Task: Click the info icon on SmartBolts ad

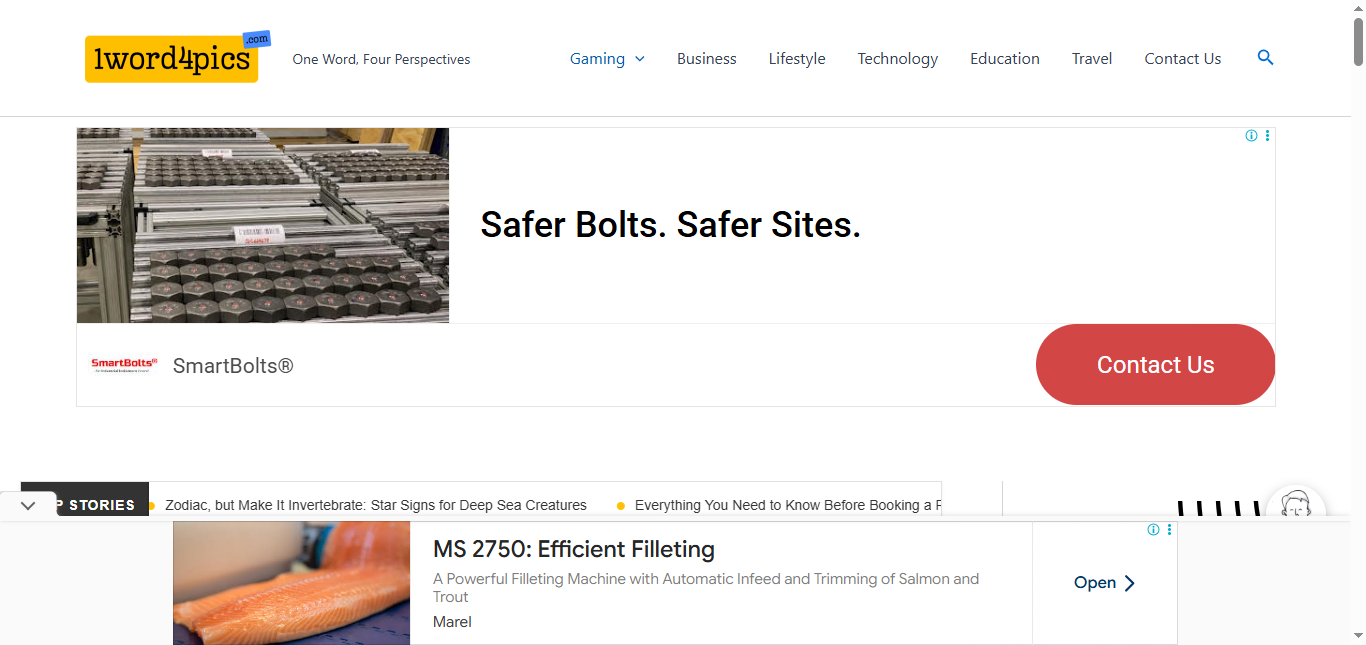Action: (1251, 136)
